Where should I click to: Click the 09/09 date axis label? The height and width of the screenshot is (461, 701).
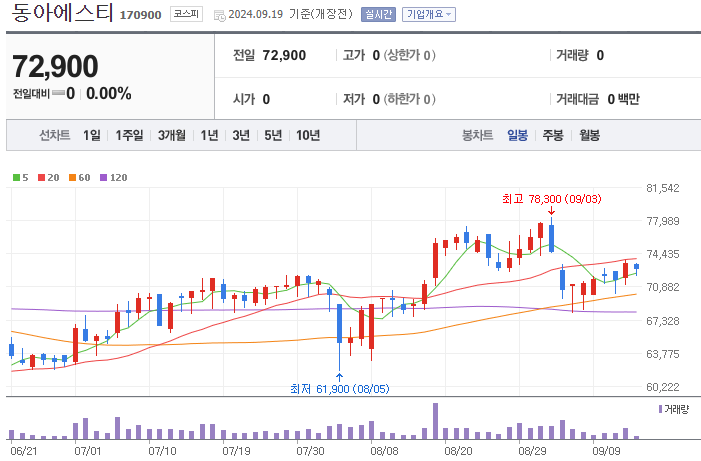point(607,451)
